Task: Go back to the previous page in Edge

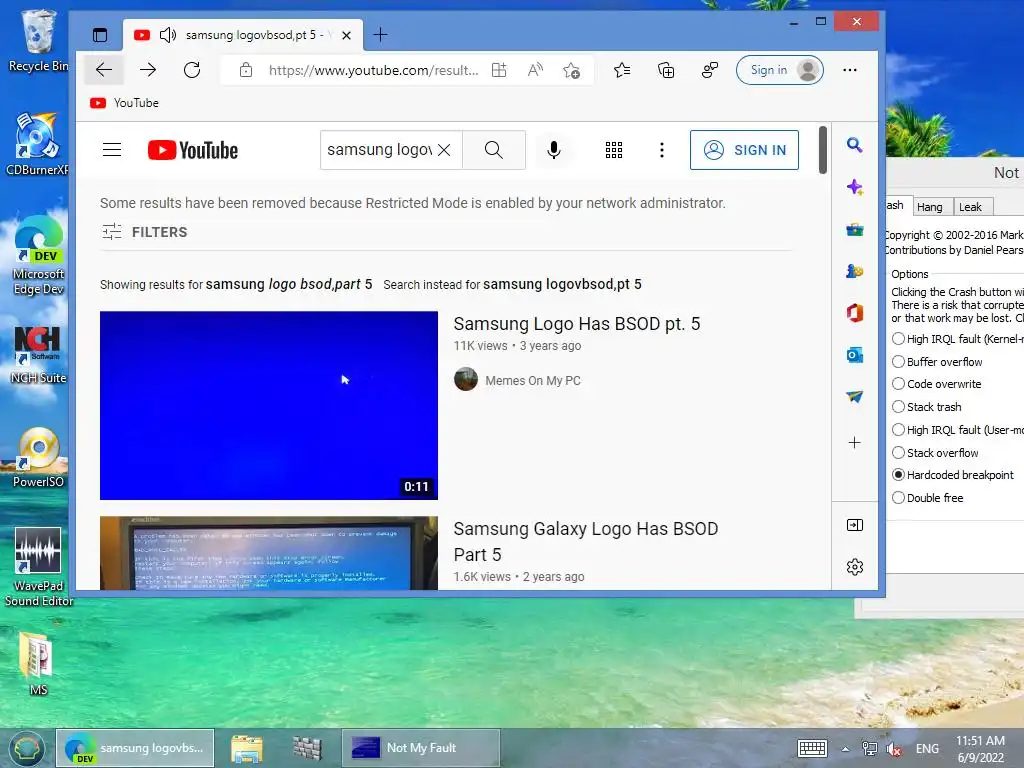Action: [x=104, y=70]
